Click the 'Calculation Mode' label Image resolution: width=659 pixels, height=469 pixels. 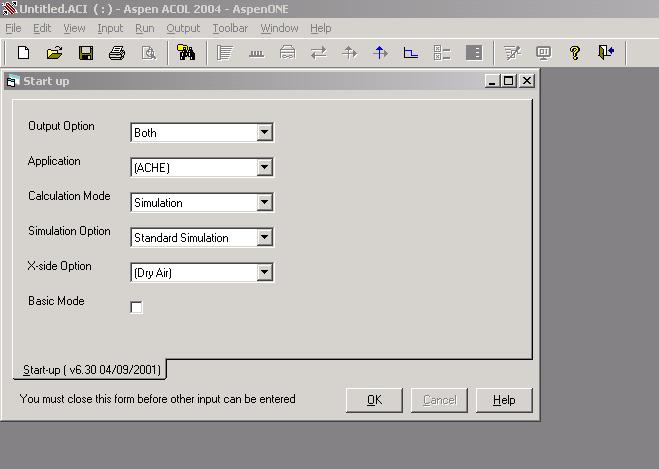tap(69, 196)
